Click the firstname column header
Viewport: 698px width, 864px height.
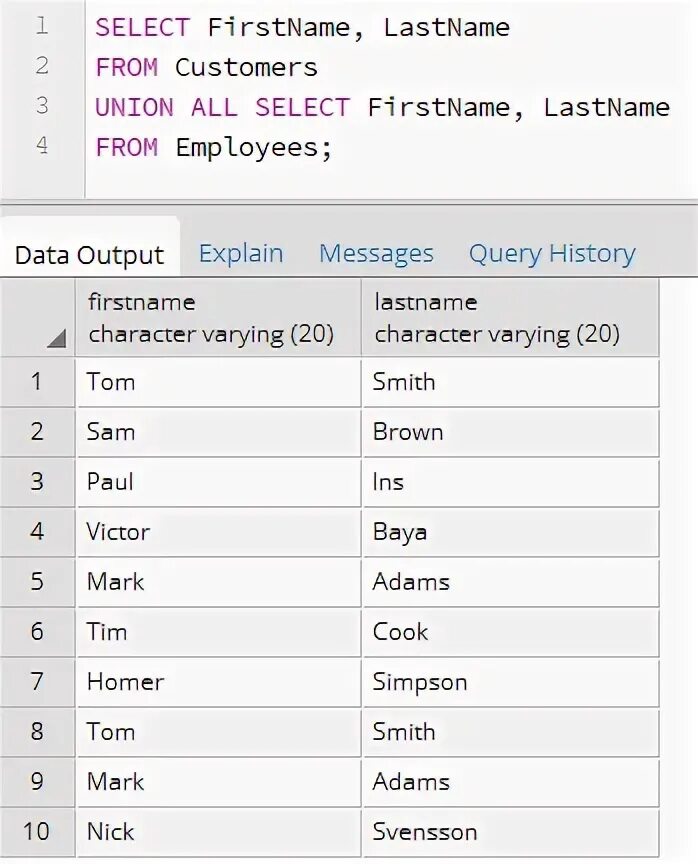coord(218,318)
